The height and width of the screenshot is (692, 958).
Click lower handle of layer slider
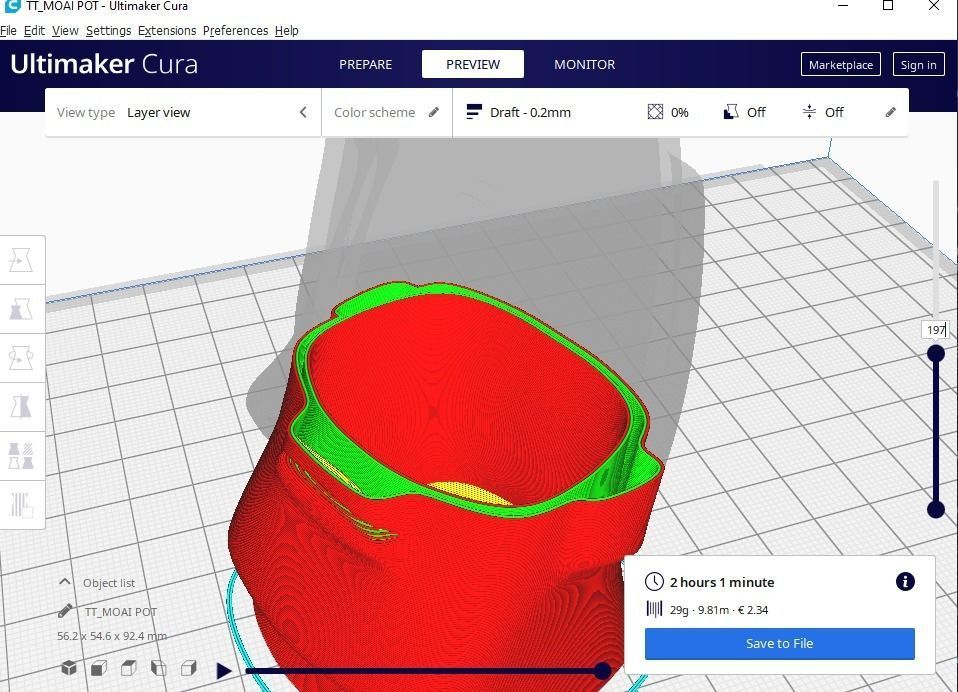click(935, 509)
